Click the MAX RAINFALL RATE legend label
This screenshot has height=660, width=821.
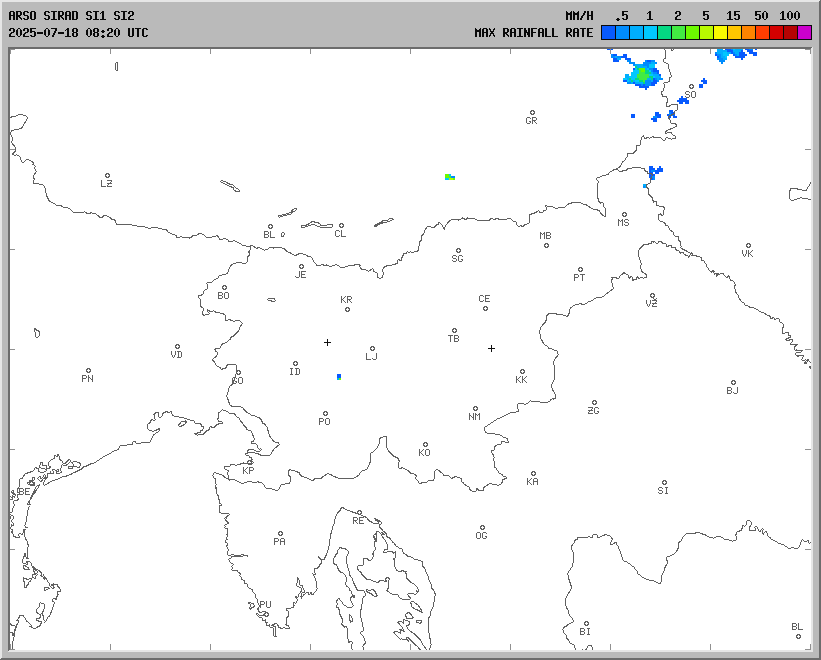533,32
